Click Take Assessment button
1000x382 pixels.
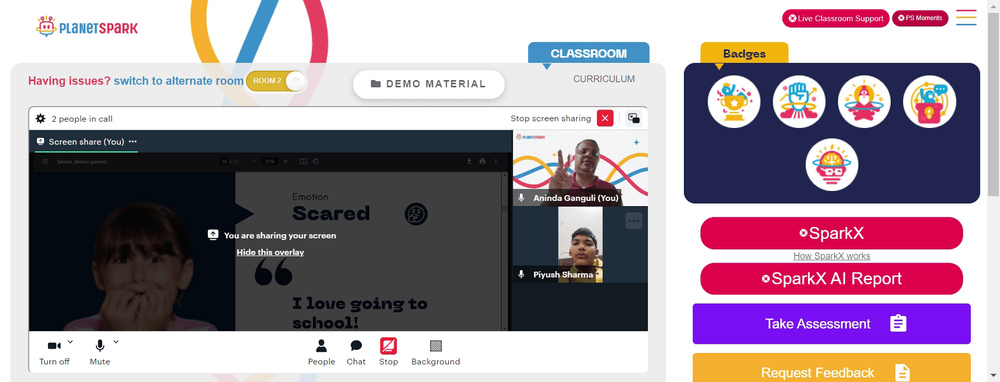pyautogui.click(x=832, y=324)
